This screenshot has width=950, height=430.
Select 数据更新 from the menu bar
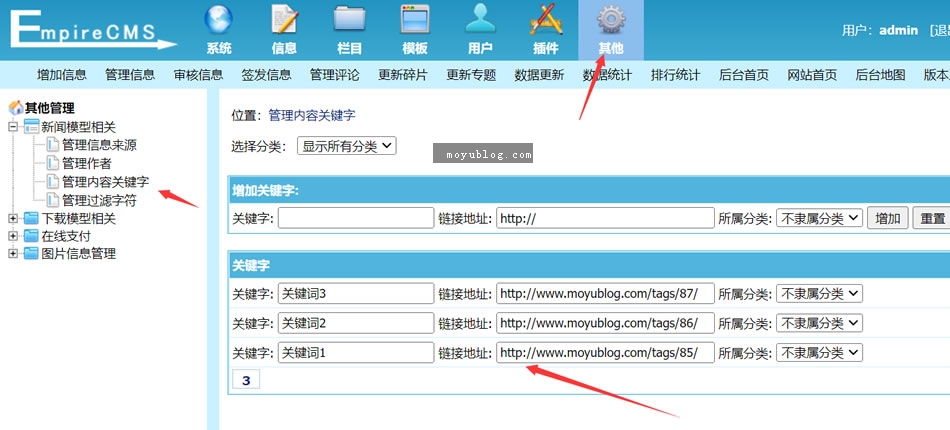[x=539, y=75]
